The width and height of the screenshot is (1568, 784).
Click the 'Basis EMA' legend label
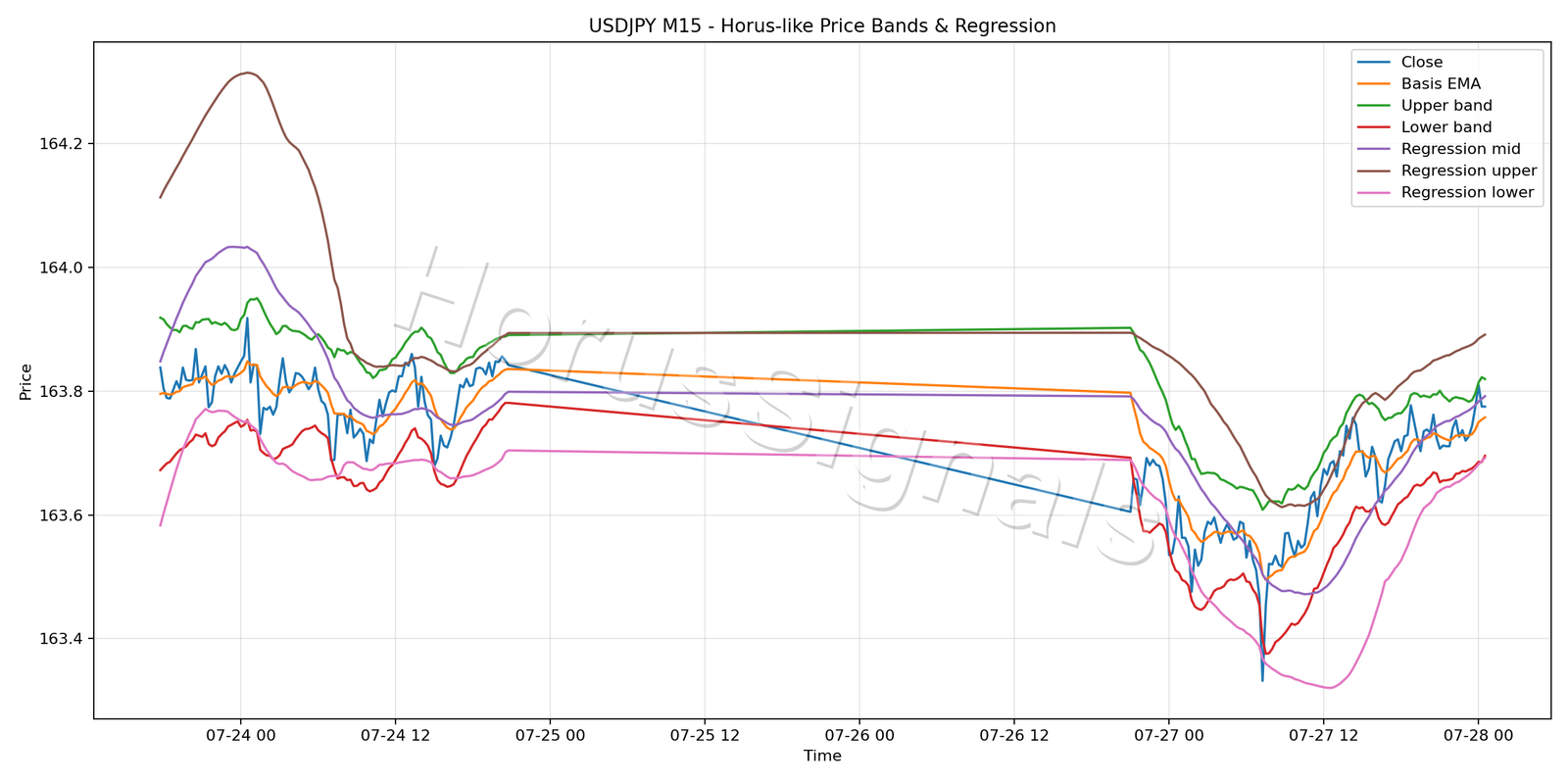1441,84
